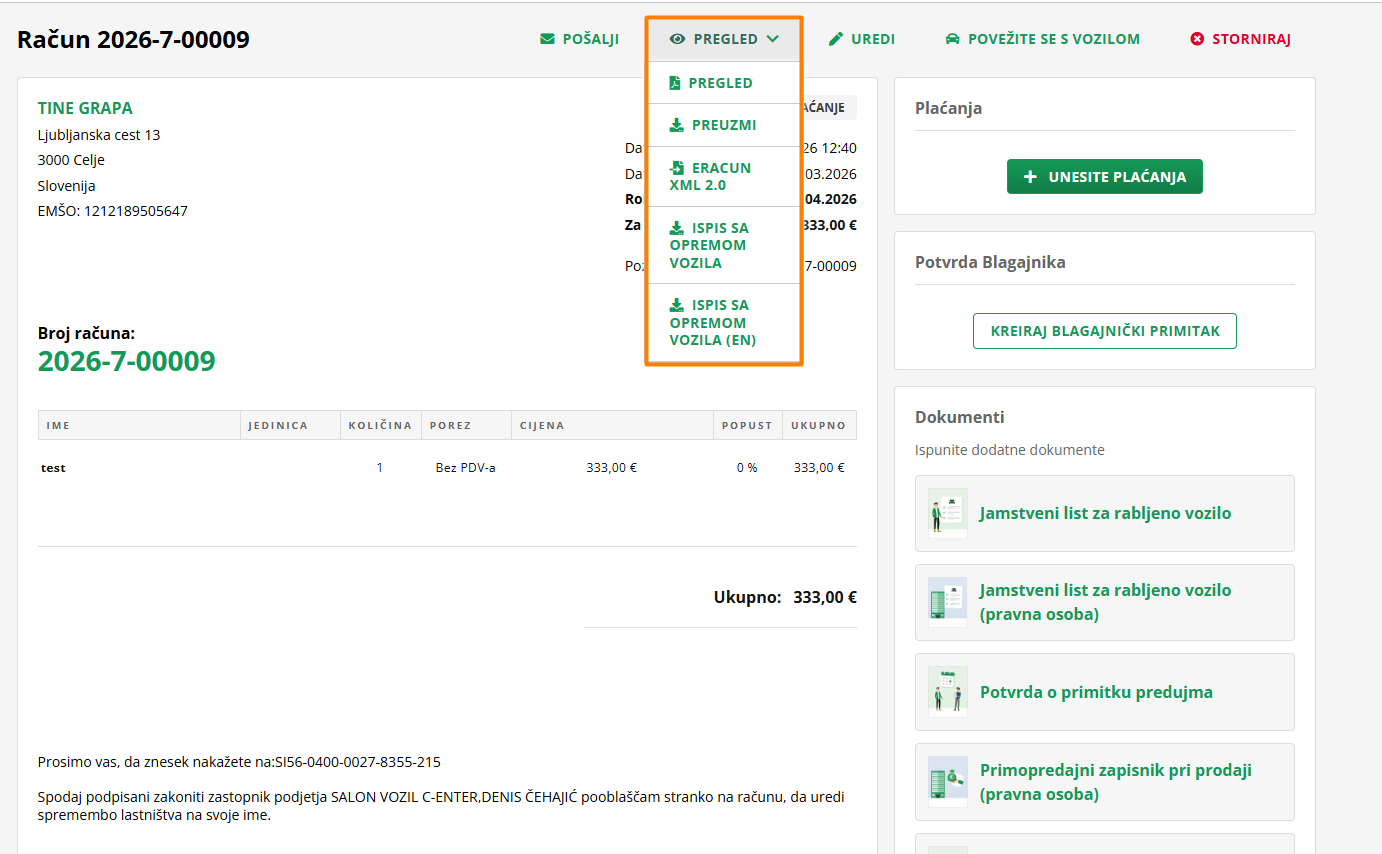Image resolution: width=1382 pixels, height=854 pixels.
Task: Click the page title Račun 2026-7-00009
Action: click(133, 40)
